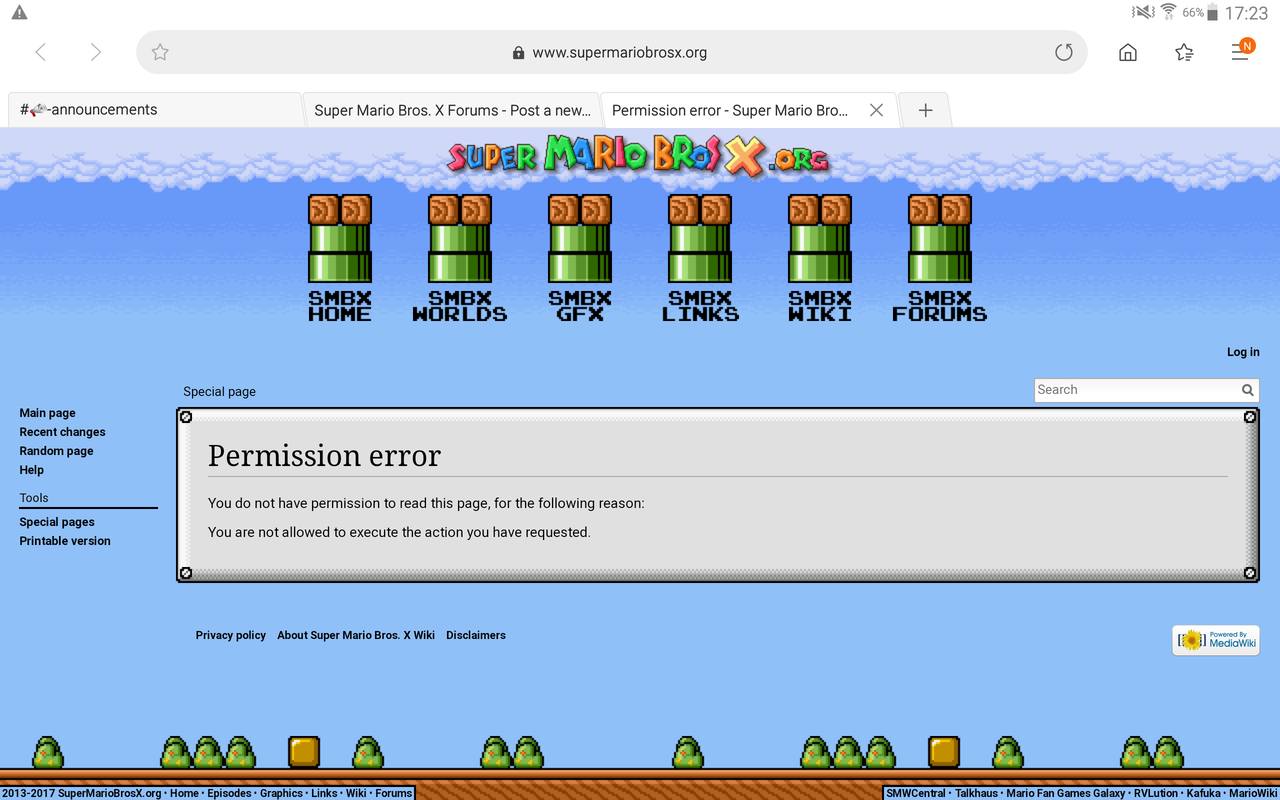The height and width of the screenshot is (800, 1280).
Task: Open the browser menu with N badge
Action: coord(1241,50)
